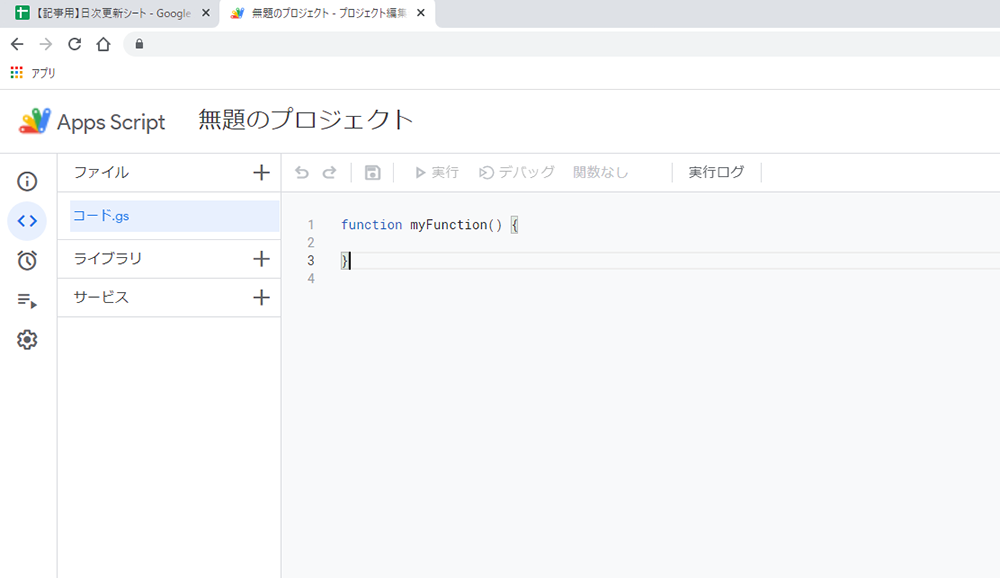Add a service with plus icon

[261, 297]
